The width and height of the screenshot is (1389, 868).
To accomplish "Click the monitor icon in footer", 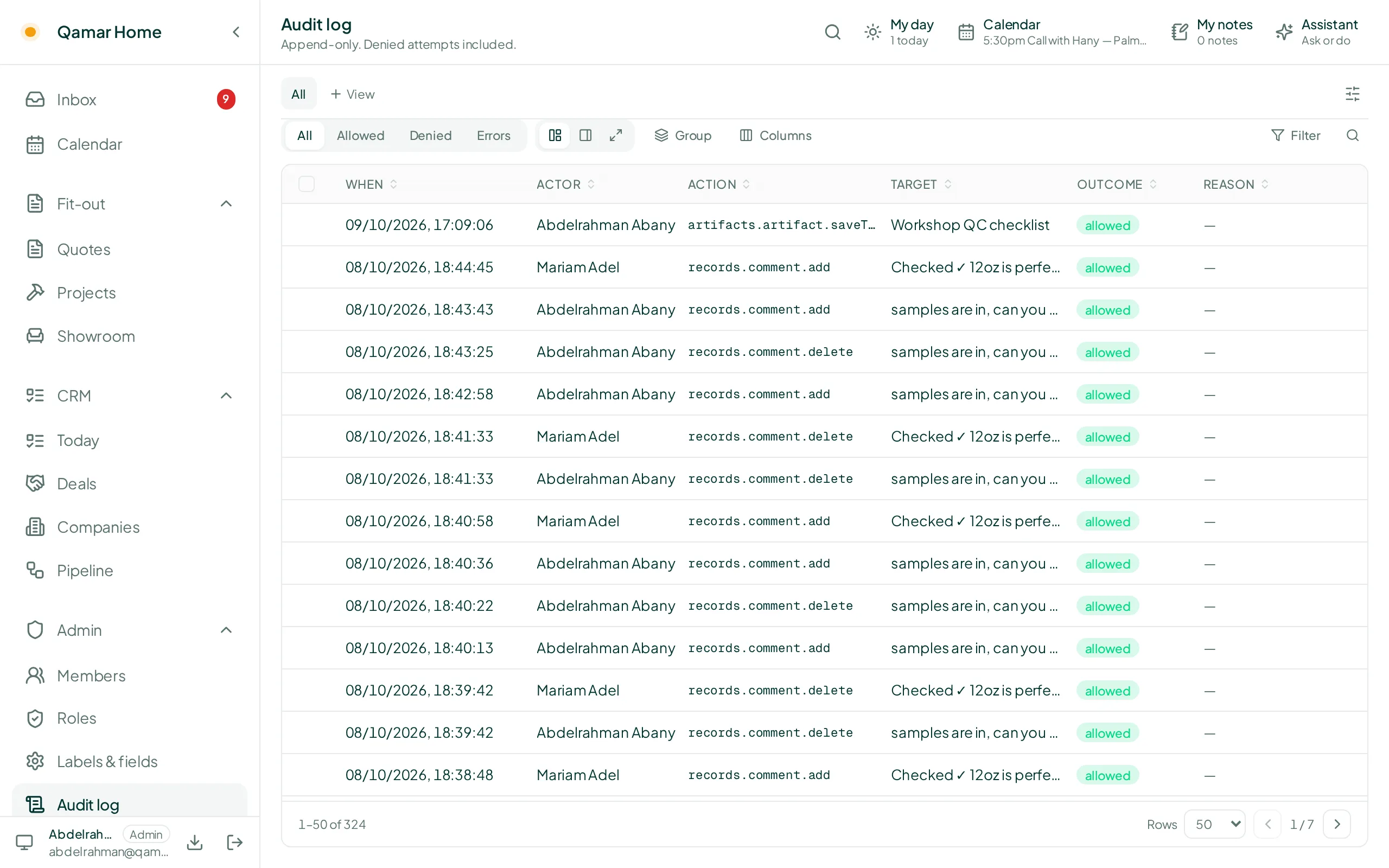I will coord(24,842).
